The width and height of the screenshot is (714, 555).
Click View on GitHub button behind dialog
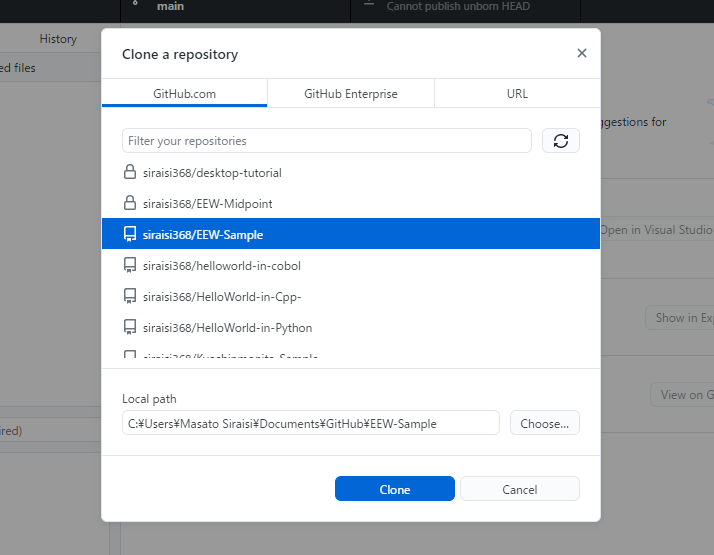tap(682, 394)
